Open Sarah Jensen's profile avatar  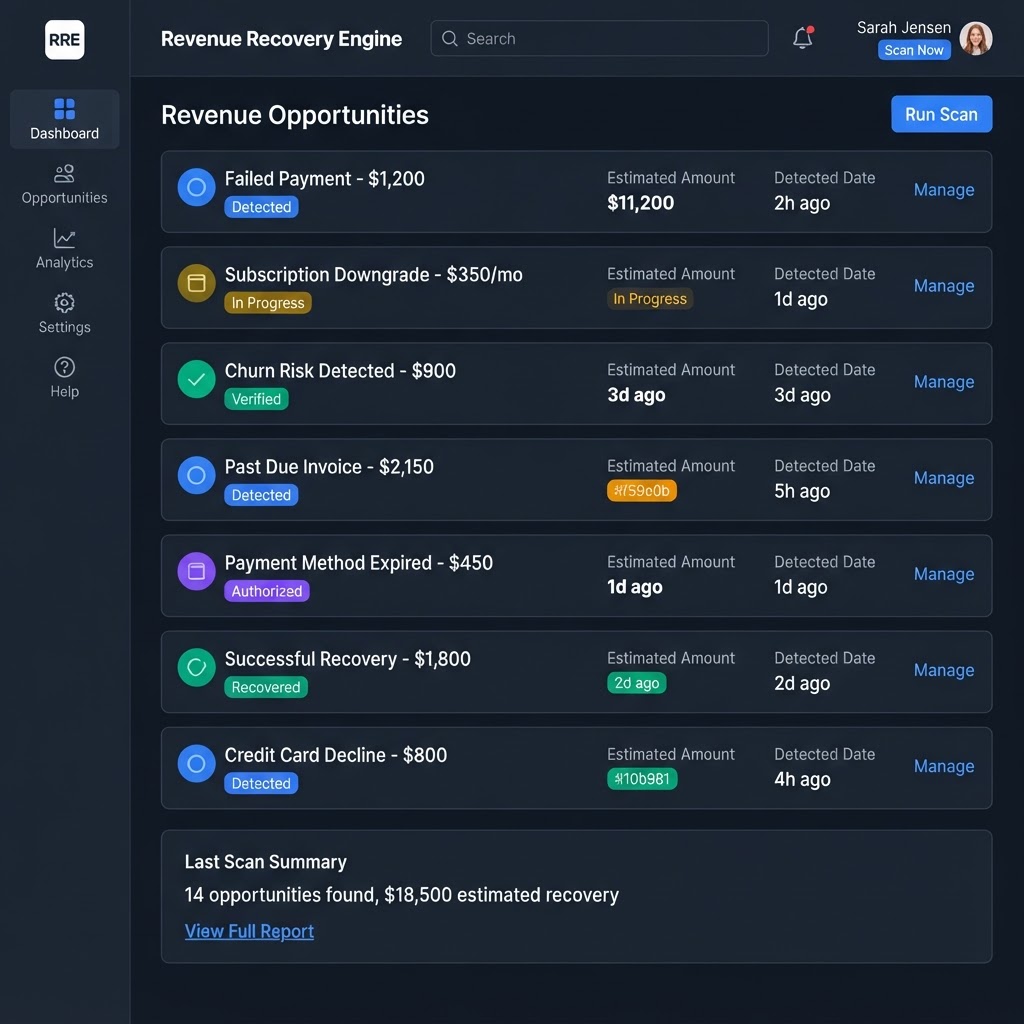click(976, 39)
